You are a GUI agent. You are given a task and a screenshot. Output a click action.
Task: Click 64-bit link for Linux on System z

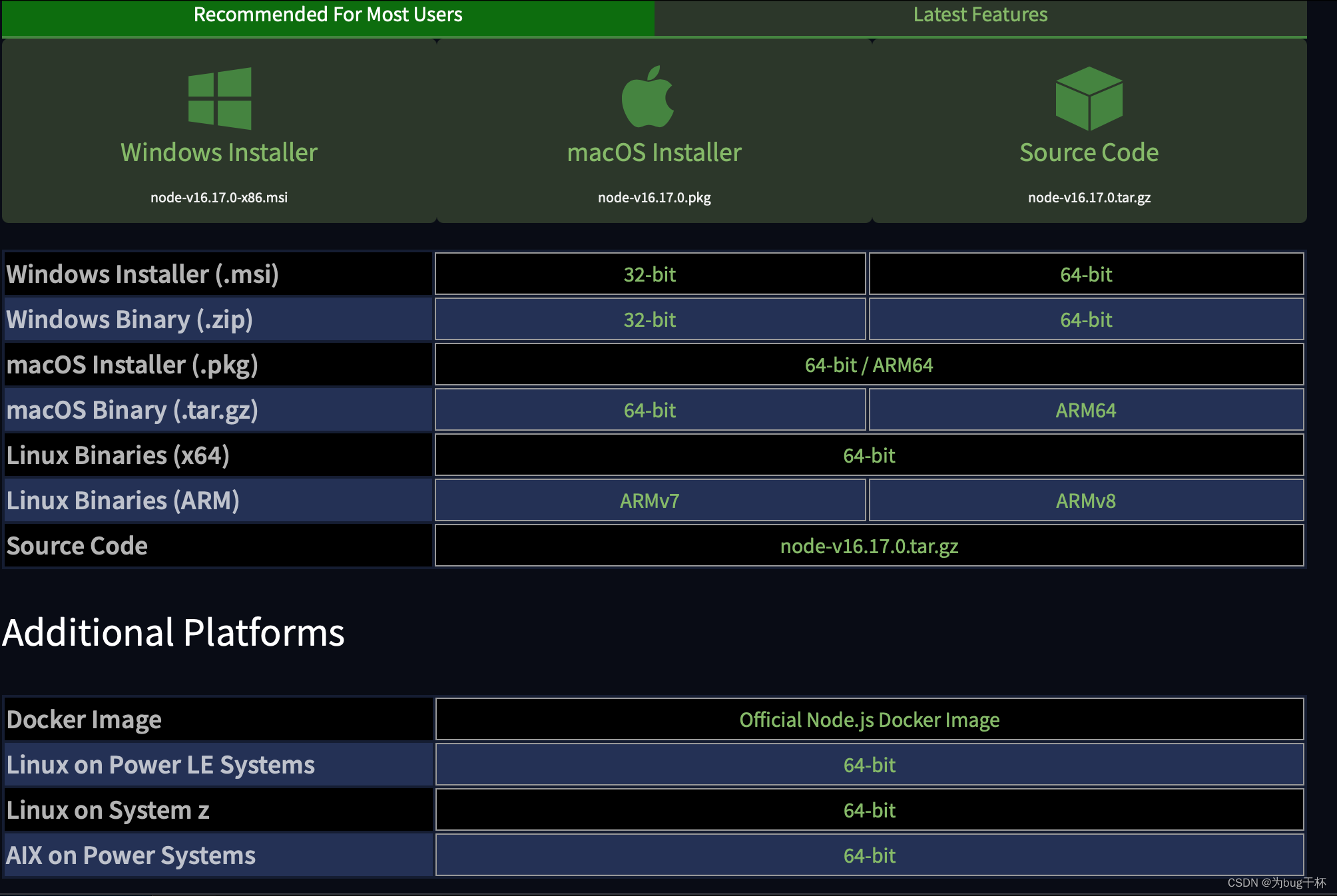point(869,810)
